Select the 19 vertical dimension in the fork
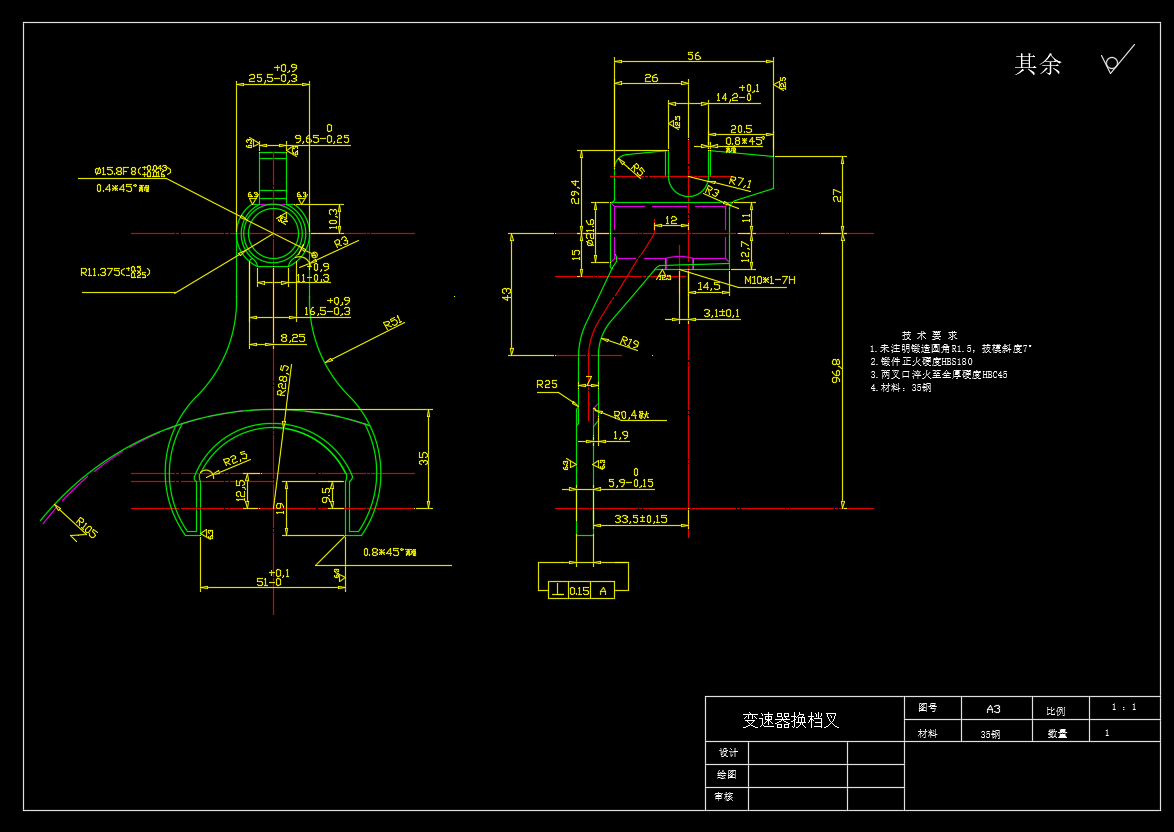This screenshot has height=832, width=1174. tap(280, 508)
